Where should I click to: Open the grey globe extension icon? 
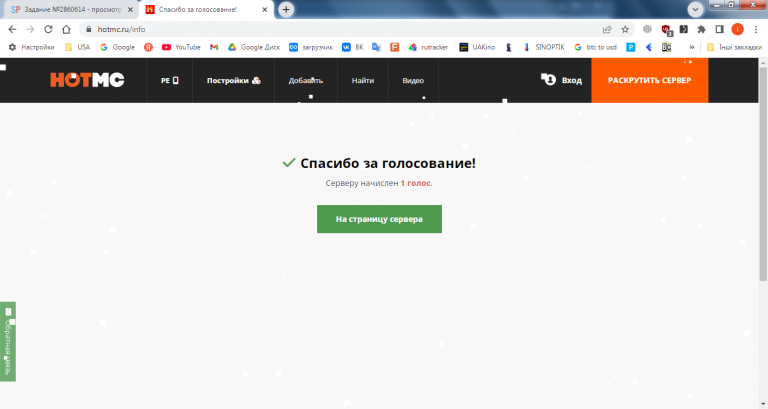pyautogui.click(x=648, y=29)
